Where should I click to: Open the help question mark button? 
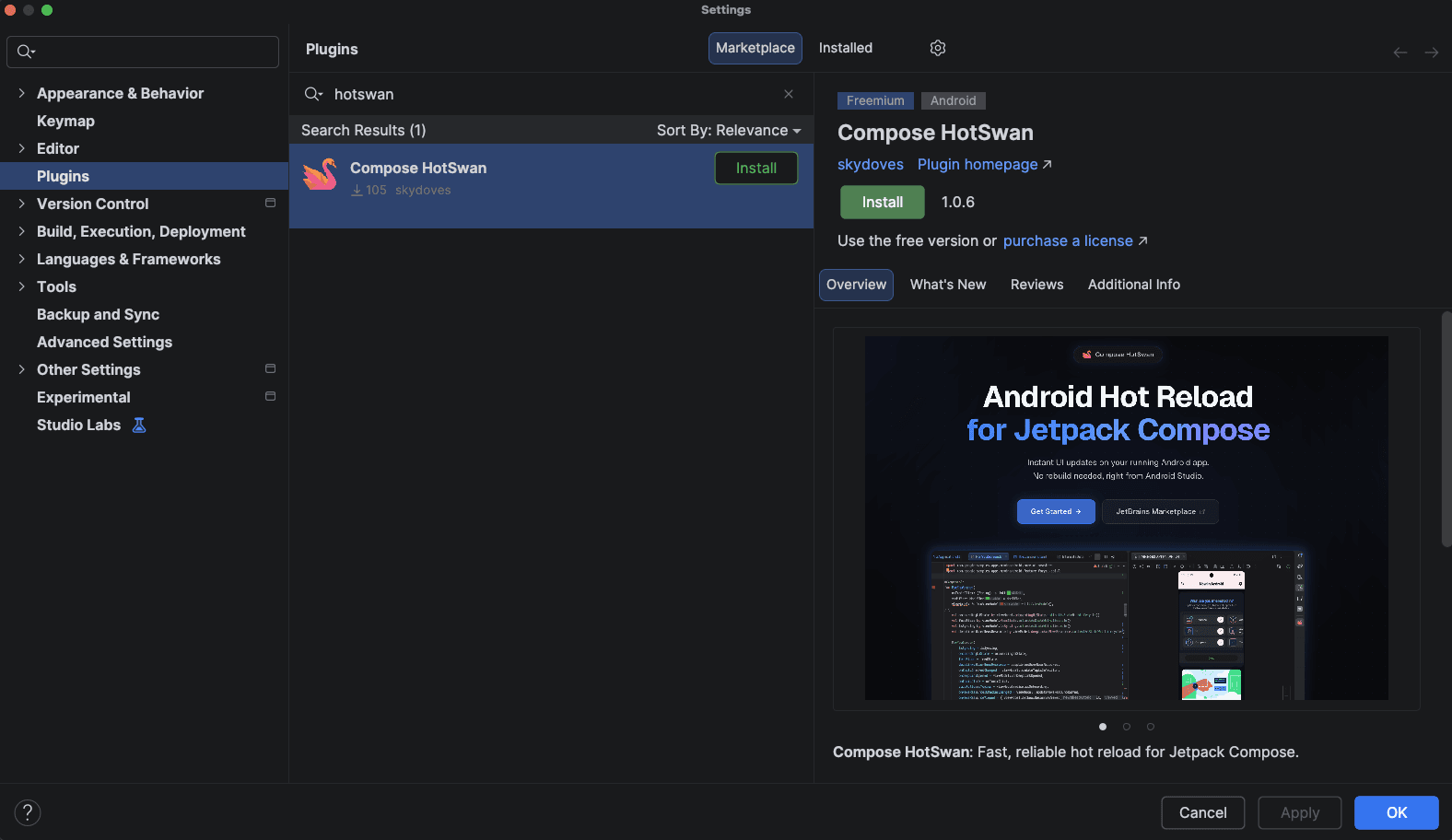pos(28,812)
